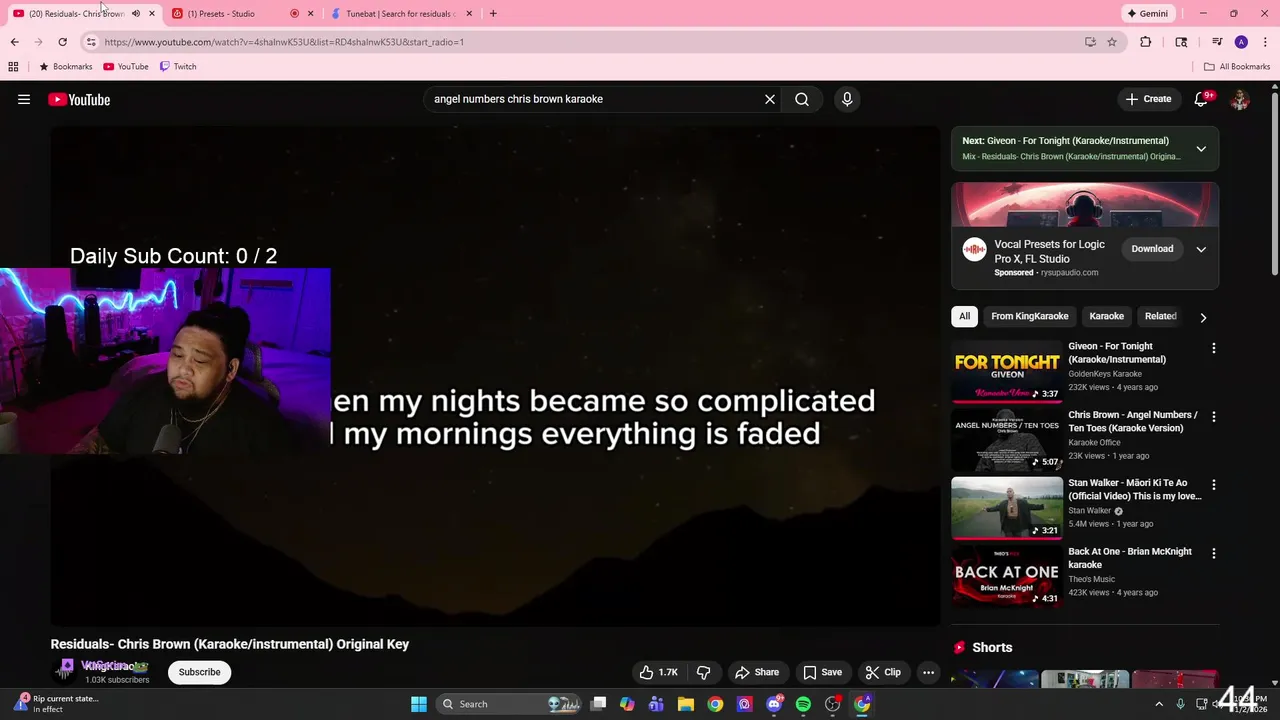
Task: Subscribe to the KingKaraoke channel
Action: [x=199, y=672]
